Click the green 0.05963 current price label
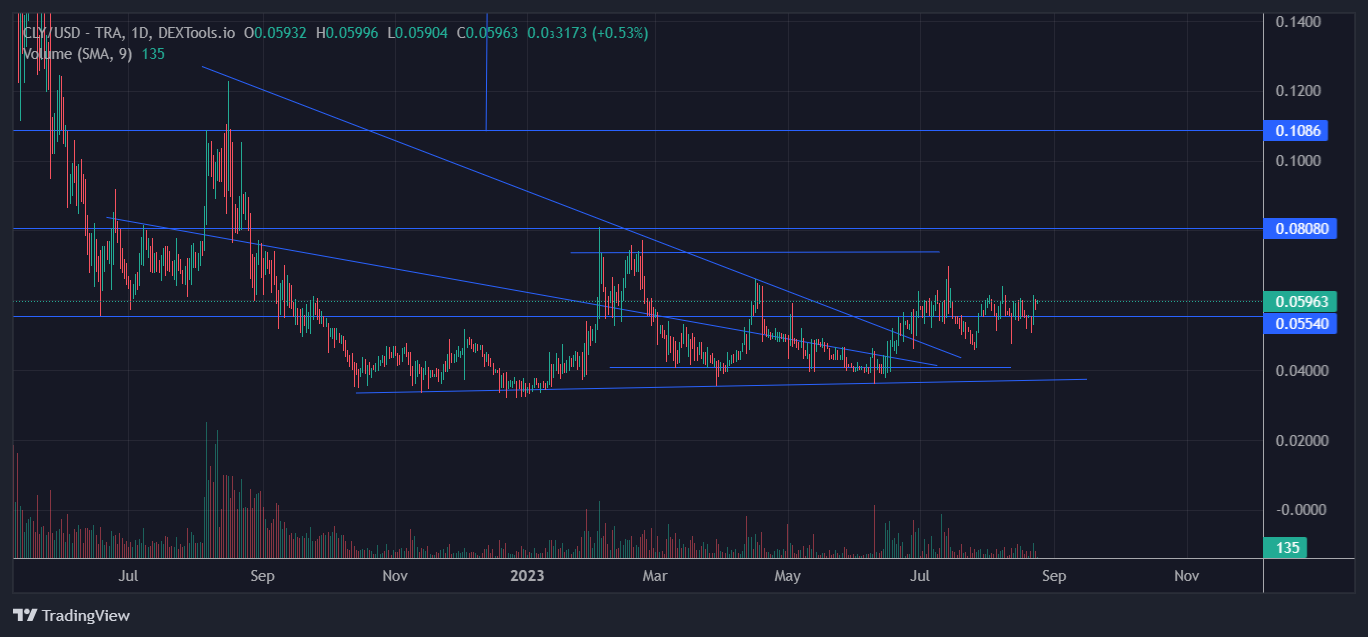 click(1301, 301)
